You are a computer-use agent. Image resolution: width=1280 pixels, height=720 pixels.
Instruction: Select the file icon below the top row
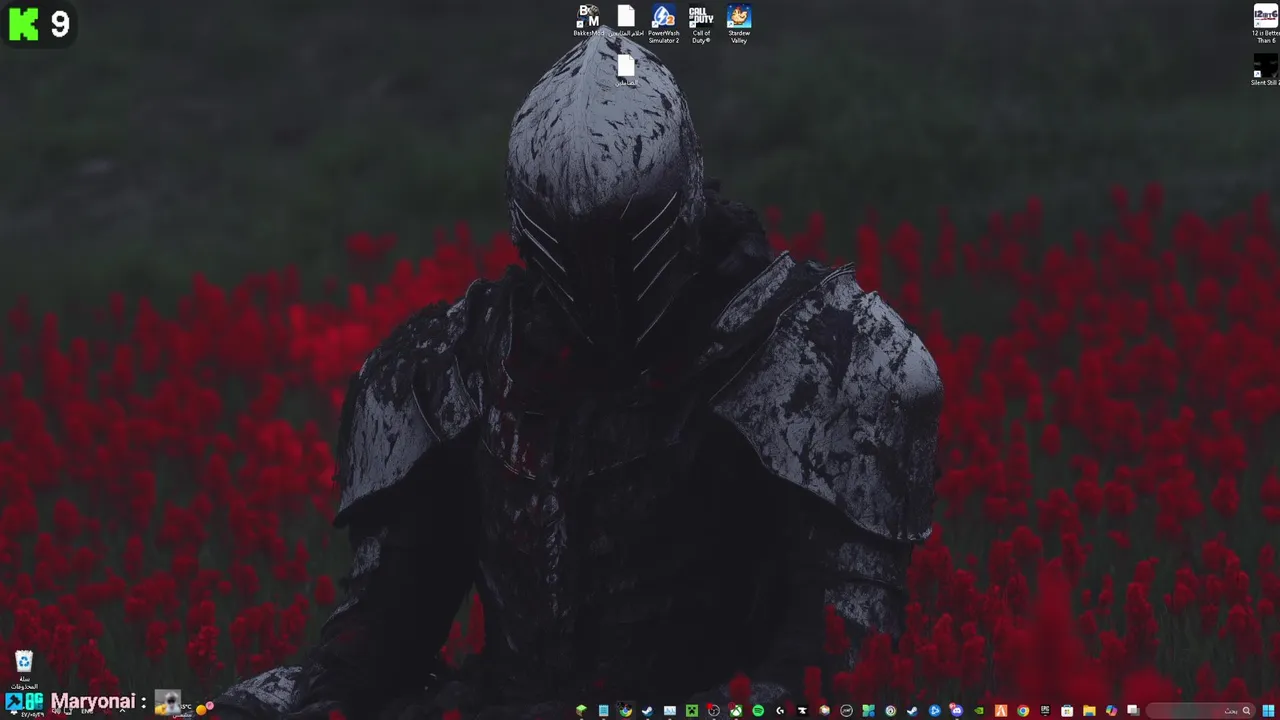(626, 70)
